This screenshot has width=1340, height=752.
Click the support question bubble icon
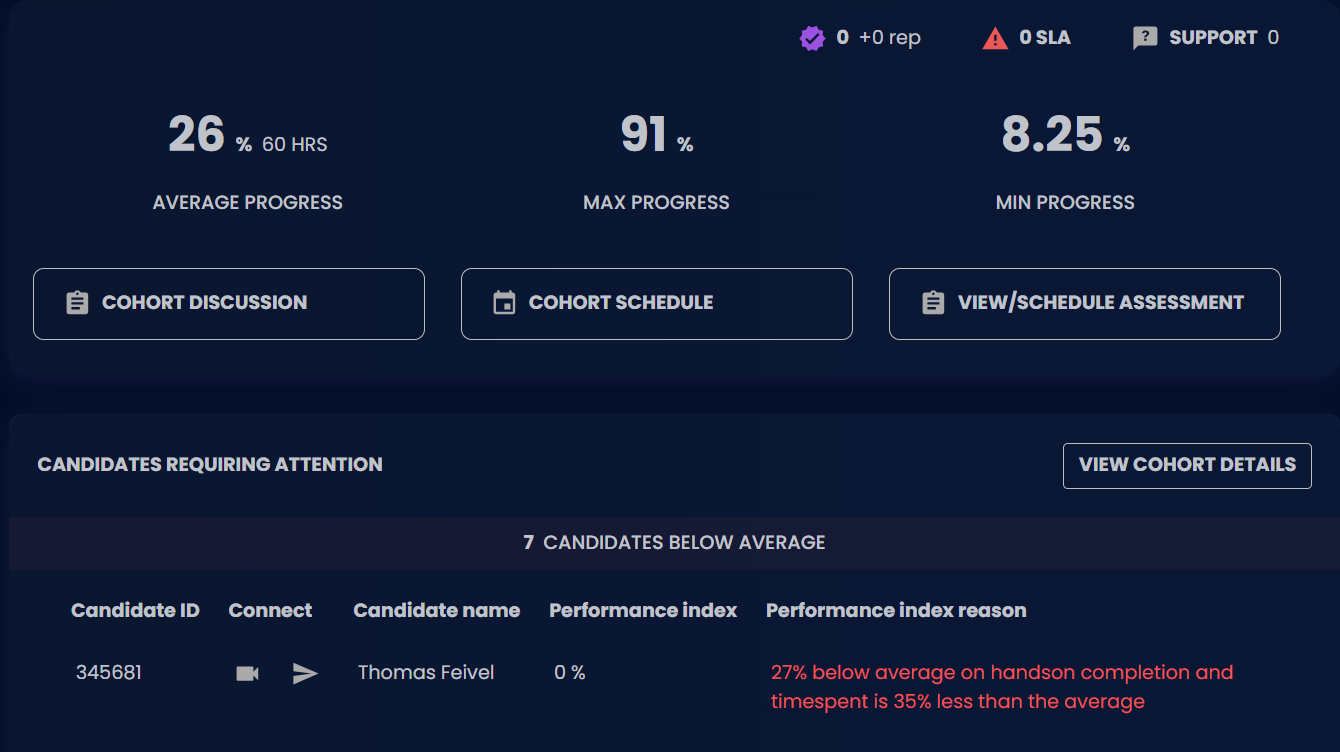tap(1145, 38)
